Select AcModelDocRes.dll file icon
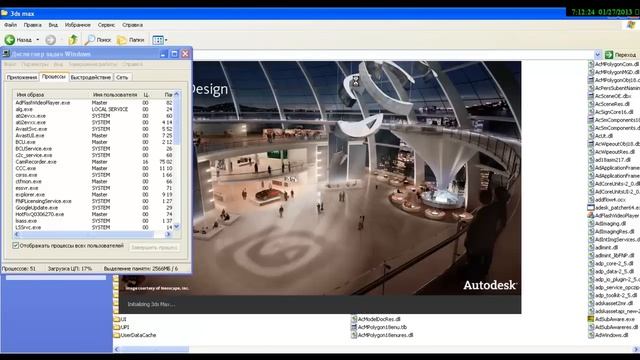The height and width of the screenshot is (360, 640). 354,319
